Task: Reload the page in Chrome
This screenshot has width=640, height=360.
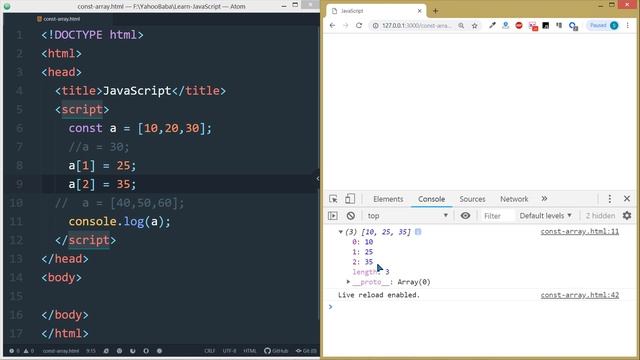Action: click(x=359, y=25)
